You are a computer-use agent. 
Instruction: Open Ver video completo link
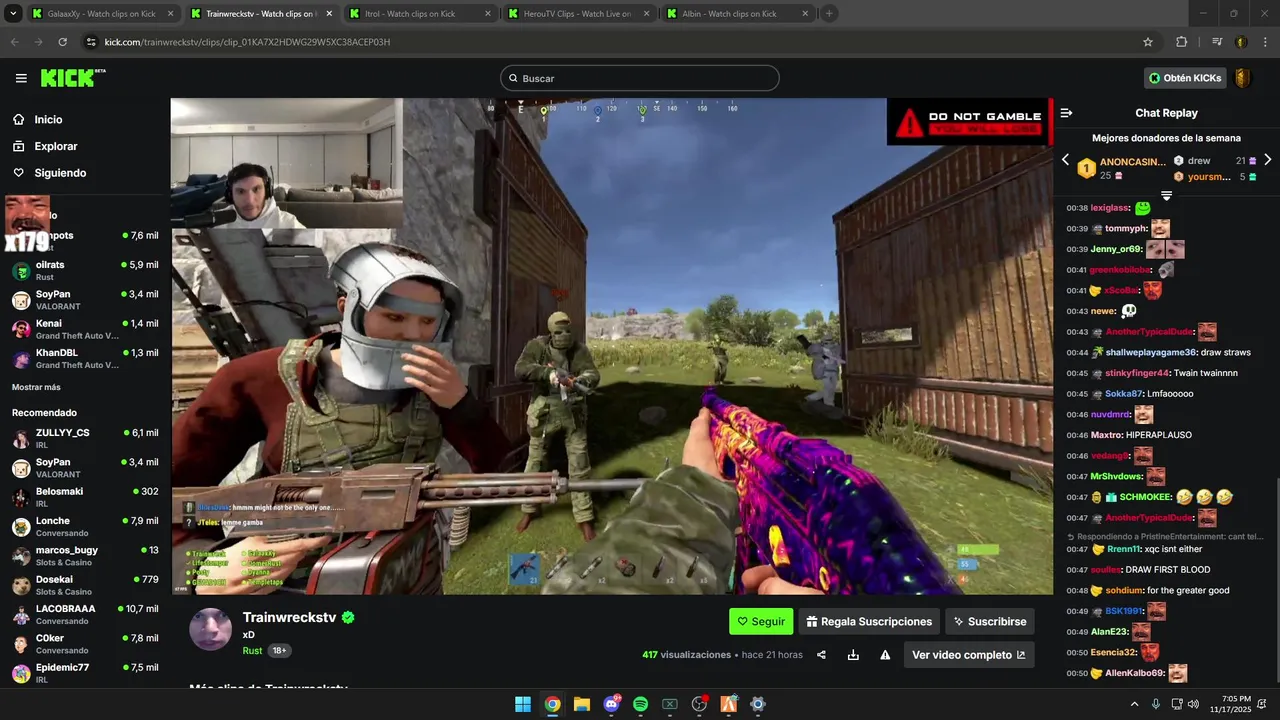pyautogui.click(x=969, y=655)
